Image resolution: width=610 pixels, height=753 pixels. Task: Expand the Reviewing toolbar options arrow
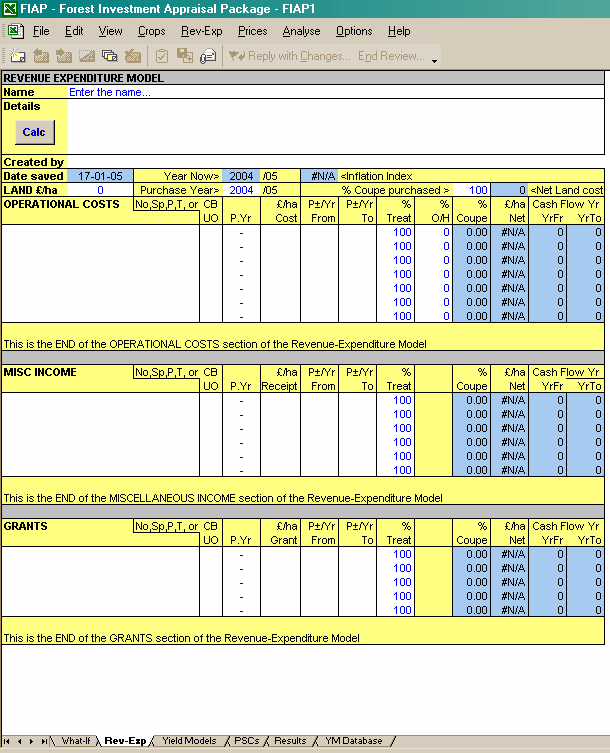click(x=435, y=60)
